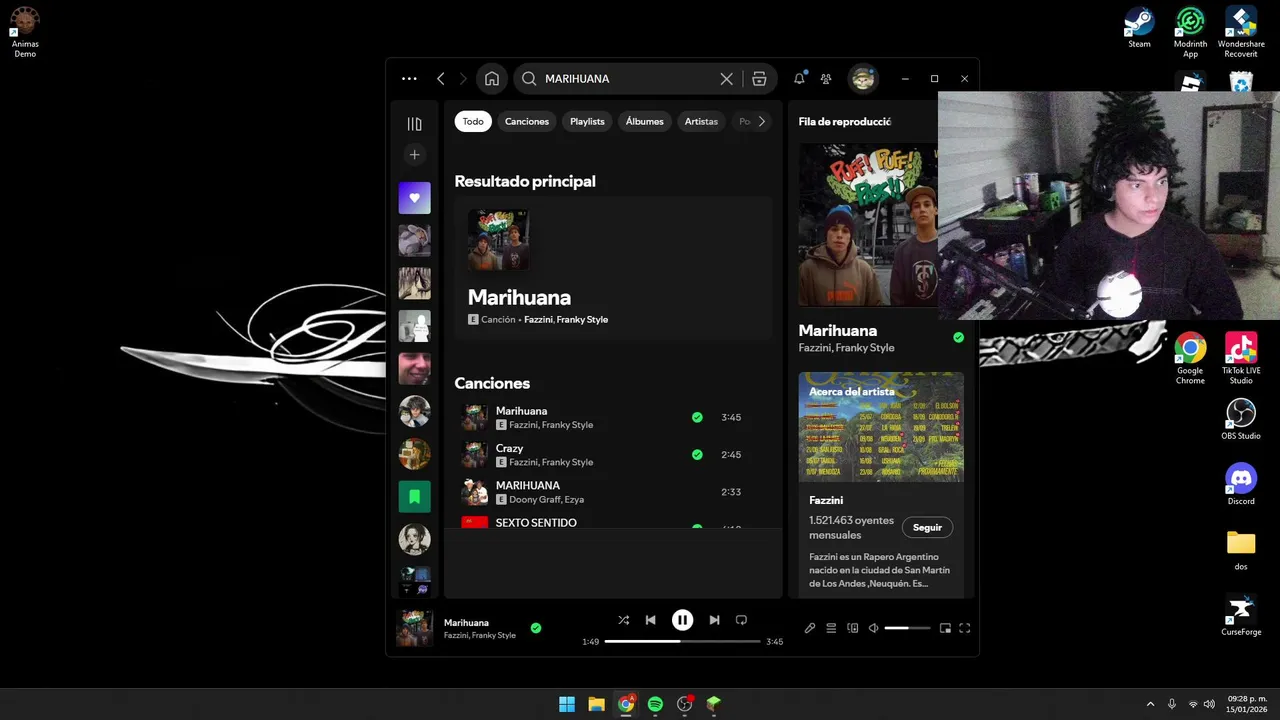Screen dimensions: 1280x720
Task: Open Fazzini artist name in about card
Action: tap(826, 500)
